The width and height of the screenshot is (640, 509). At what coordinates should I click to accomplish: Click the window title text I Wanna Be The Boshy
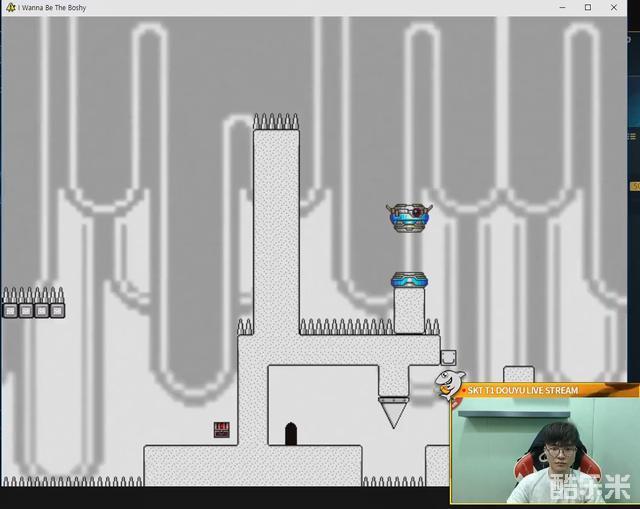[52, 8]
